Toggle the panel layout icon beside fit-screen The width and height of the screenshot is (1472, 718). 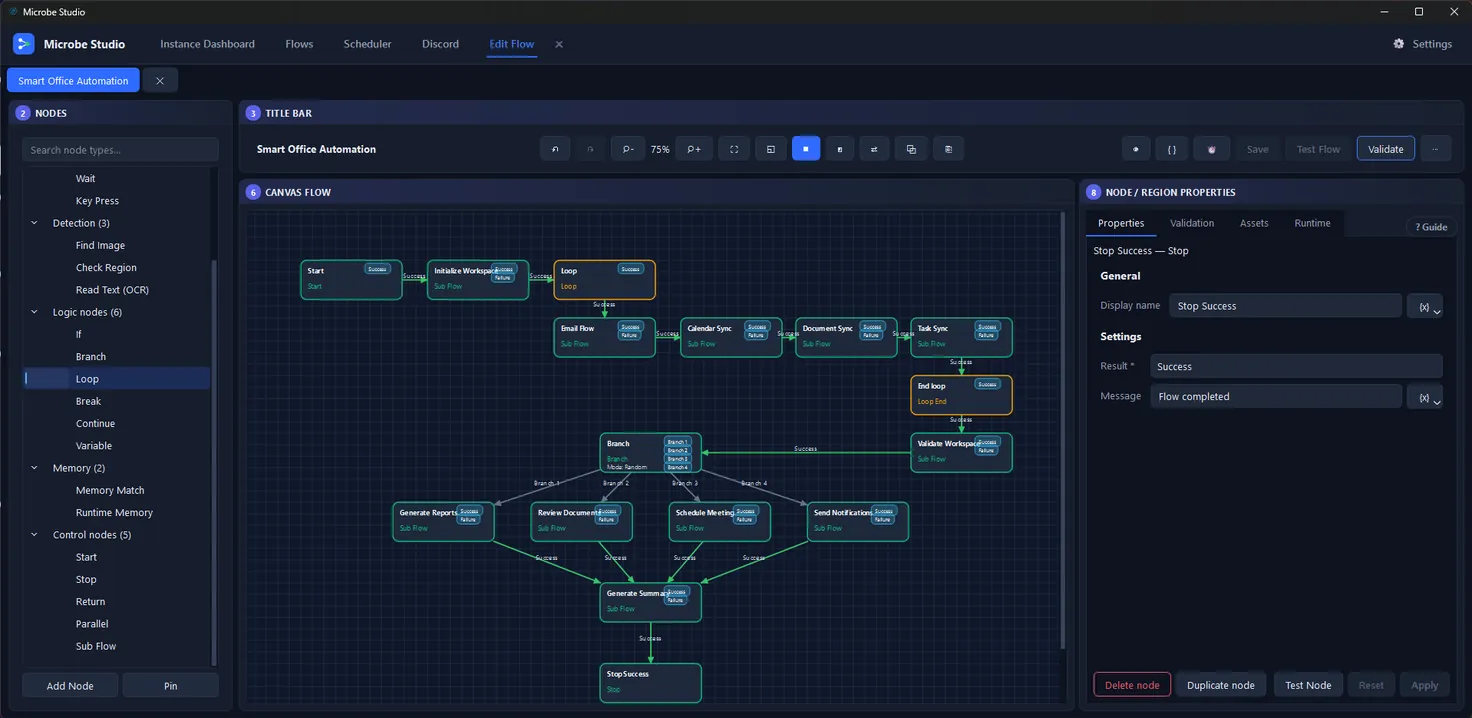tap(771, 149)
